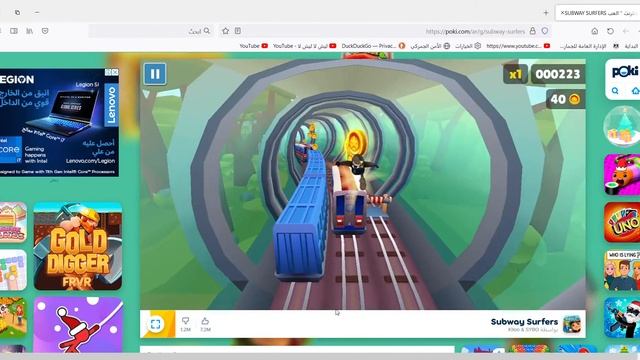This screenshot has width=640, height=360.
Task: Click the poki.com address bar URL
Action: pos(475,31)
